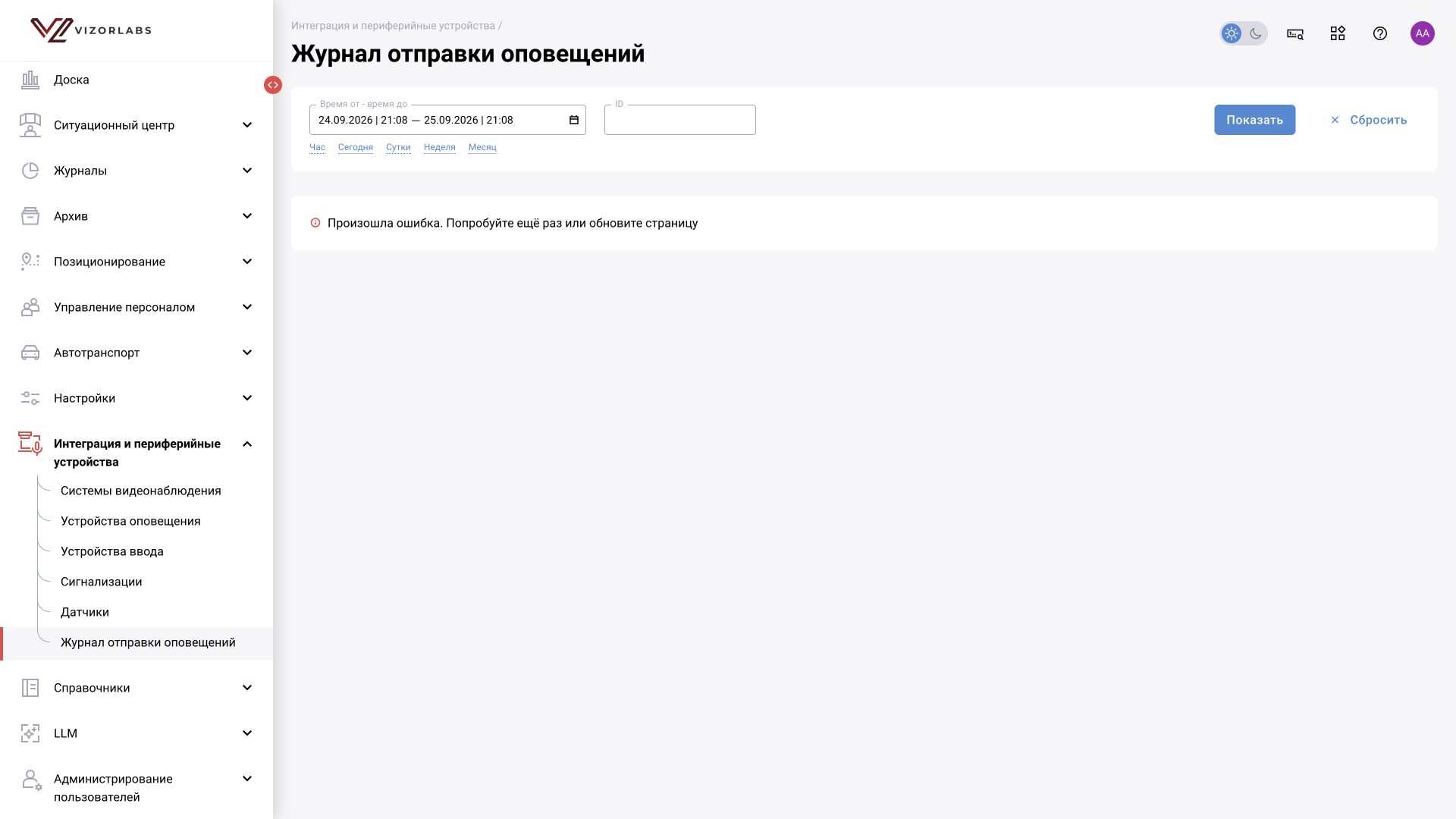Open Устройства ввода submenu item
Image resolution: width=1456 pixels, height=819 pixels.
point(112,551)
